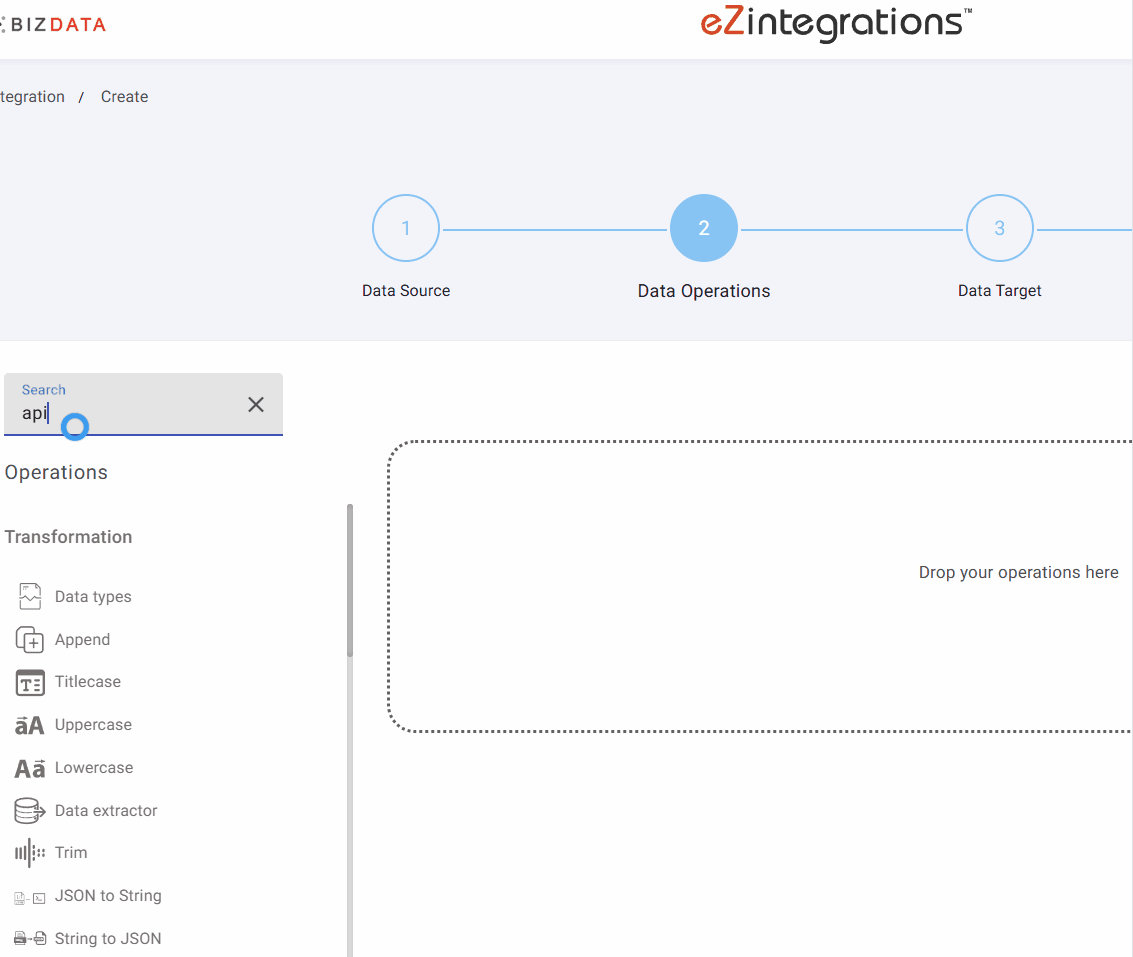The width and height of the screenshot is (1133, 957).
Task: Click into the Search input field
Action: (130, 413)
